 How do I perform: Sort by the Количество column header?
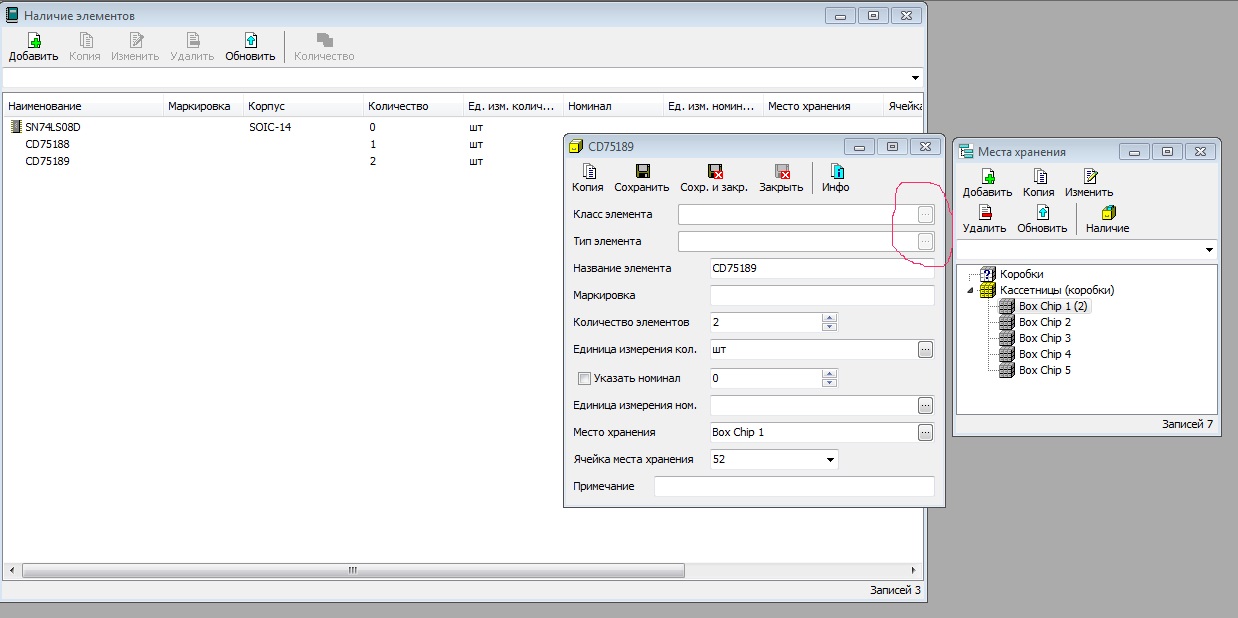pyautogui.click(x=414, y=106)
